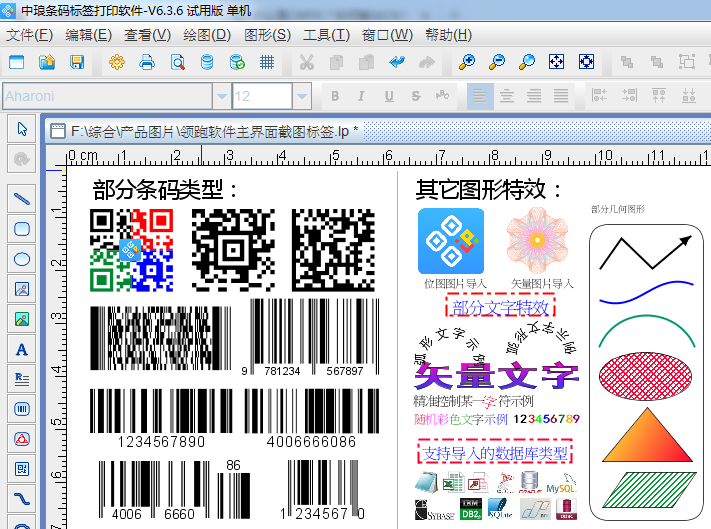Click the align objects top icon

point(659,96)
